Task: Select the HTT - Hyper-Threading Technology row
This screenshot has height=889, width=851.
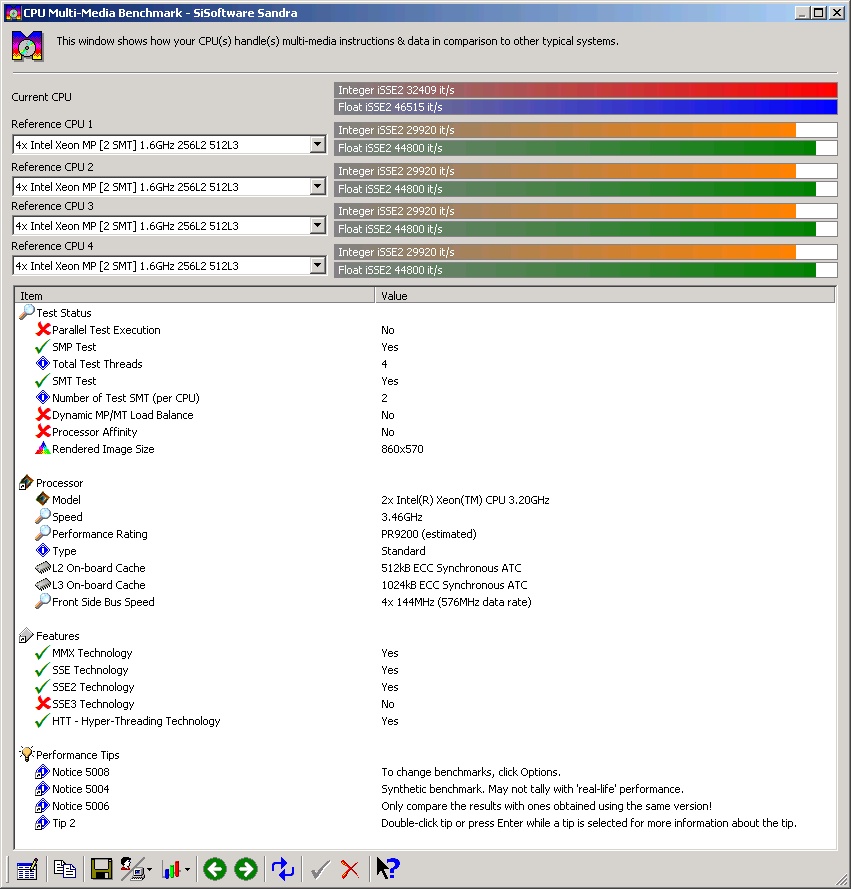Action: pyautogui.click(x=425, y=721)
